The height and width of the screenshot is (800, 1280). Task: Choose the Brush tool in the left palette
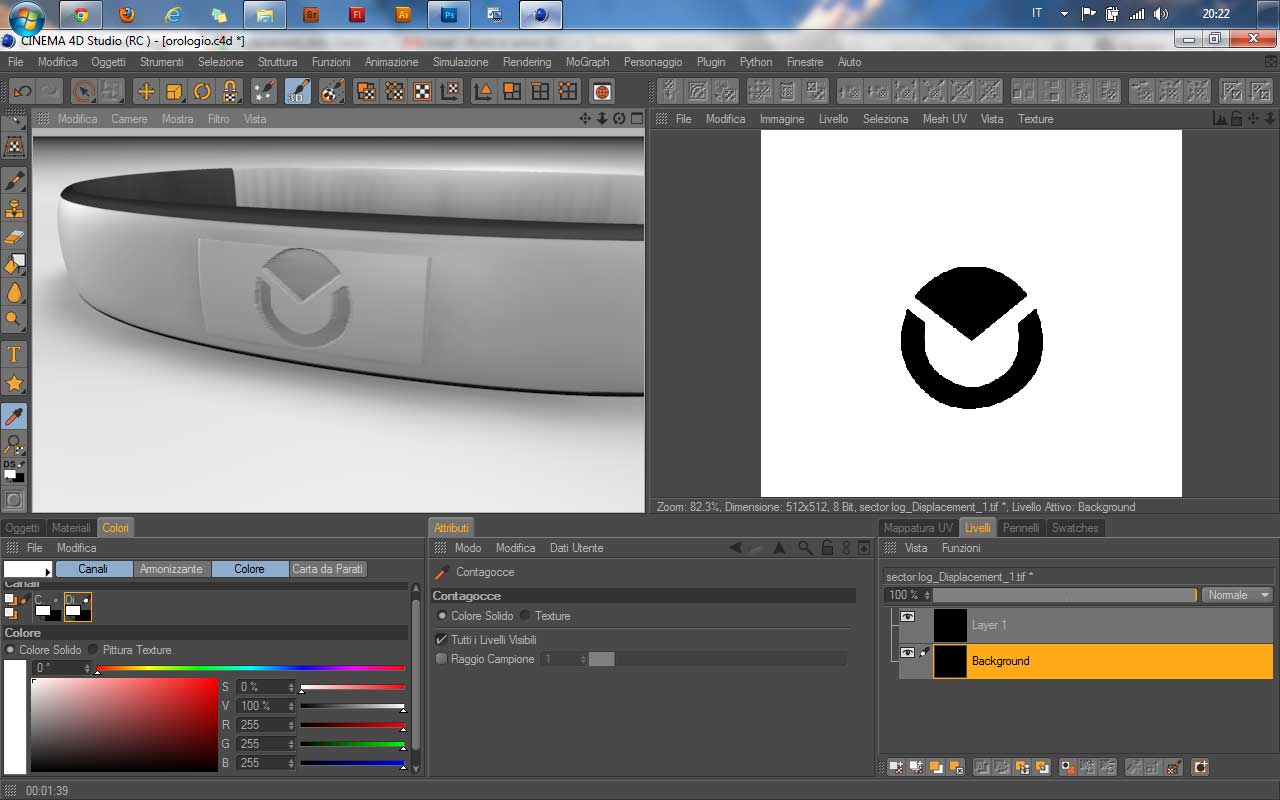click(x=14, y=181)
